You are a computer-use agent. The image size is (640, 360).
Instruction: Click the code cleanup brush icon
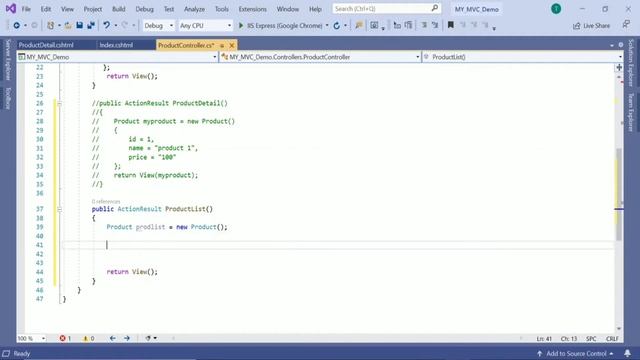point(148,338)
